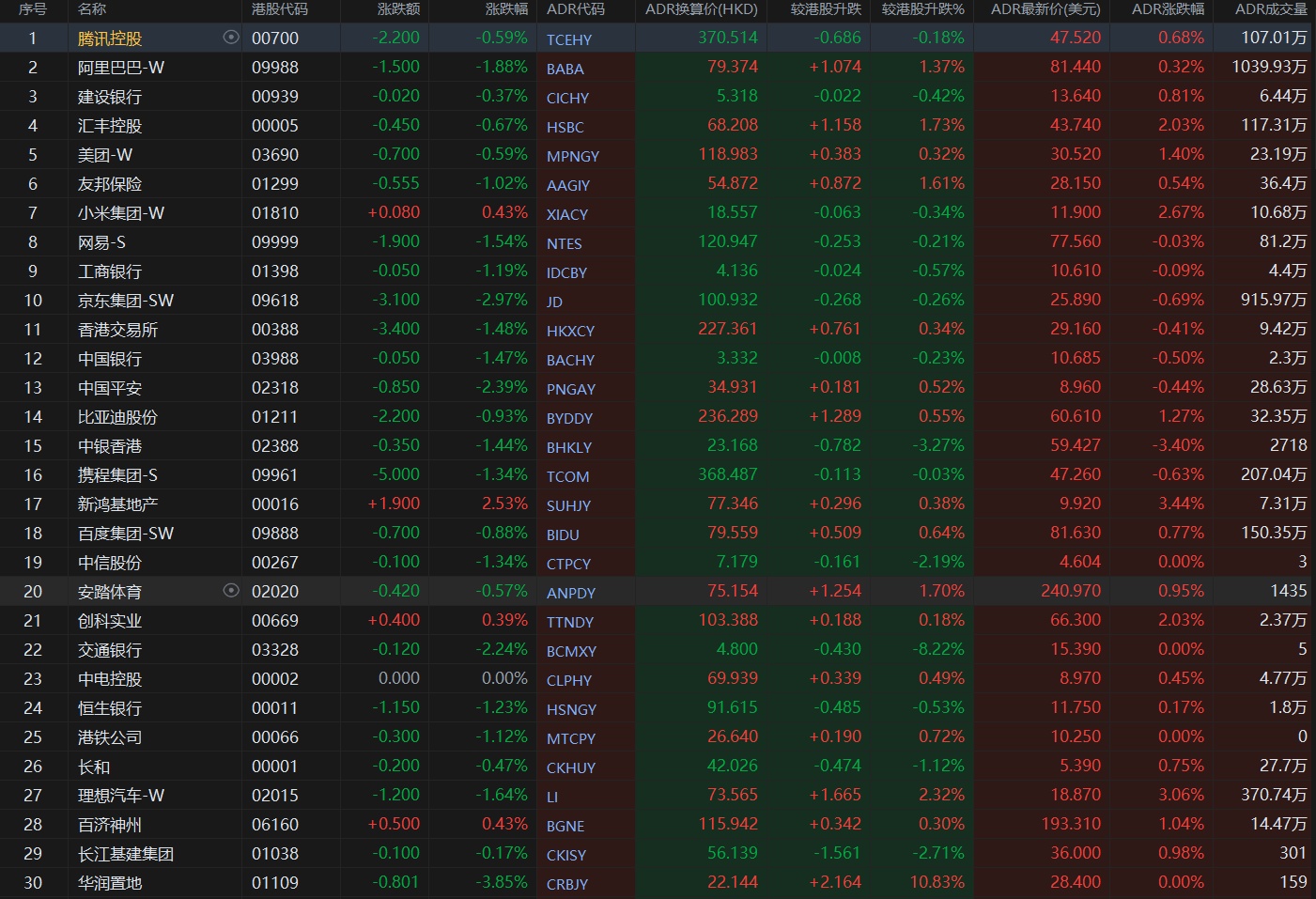Sort by the ADR换算价(HKD) column header

pyautogui.click(x=702, y=9)
